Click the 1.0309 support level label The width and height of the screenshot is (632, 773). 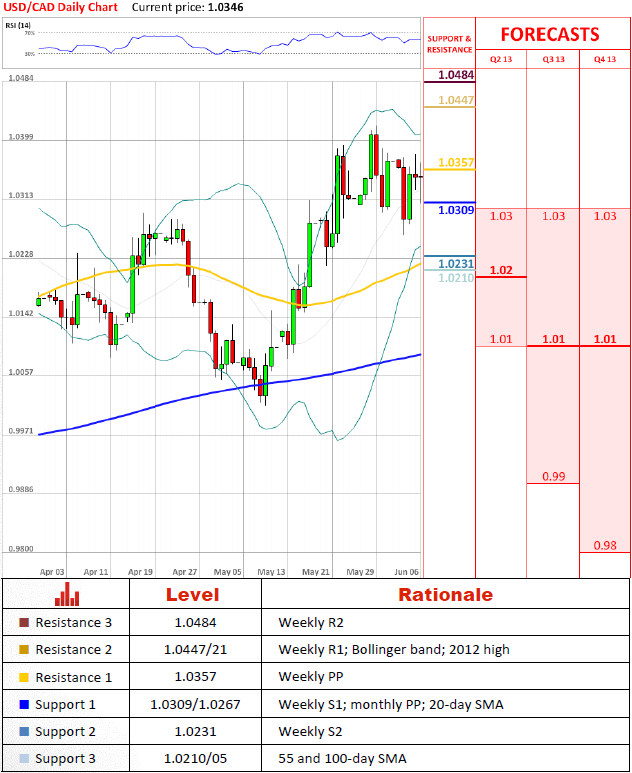pyautogui.click(x=456, y=210)
